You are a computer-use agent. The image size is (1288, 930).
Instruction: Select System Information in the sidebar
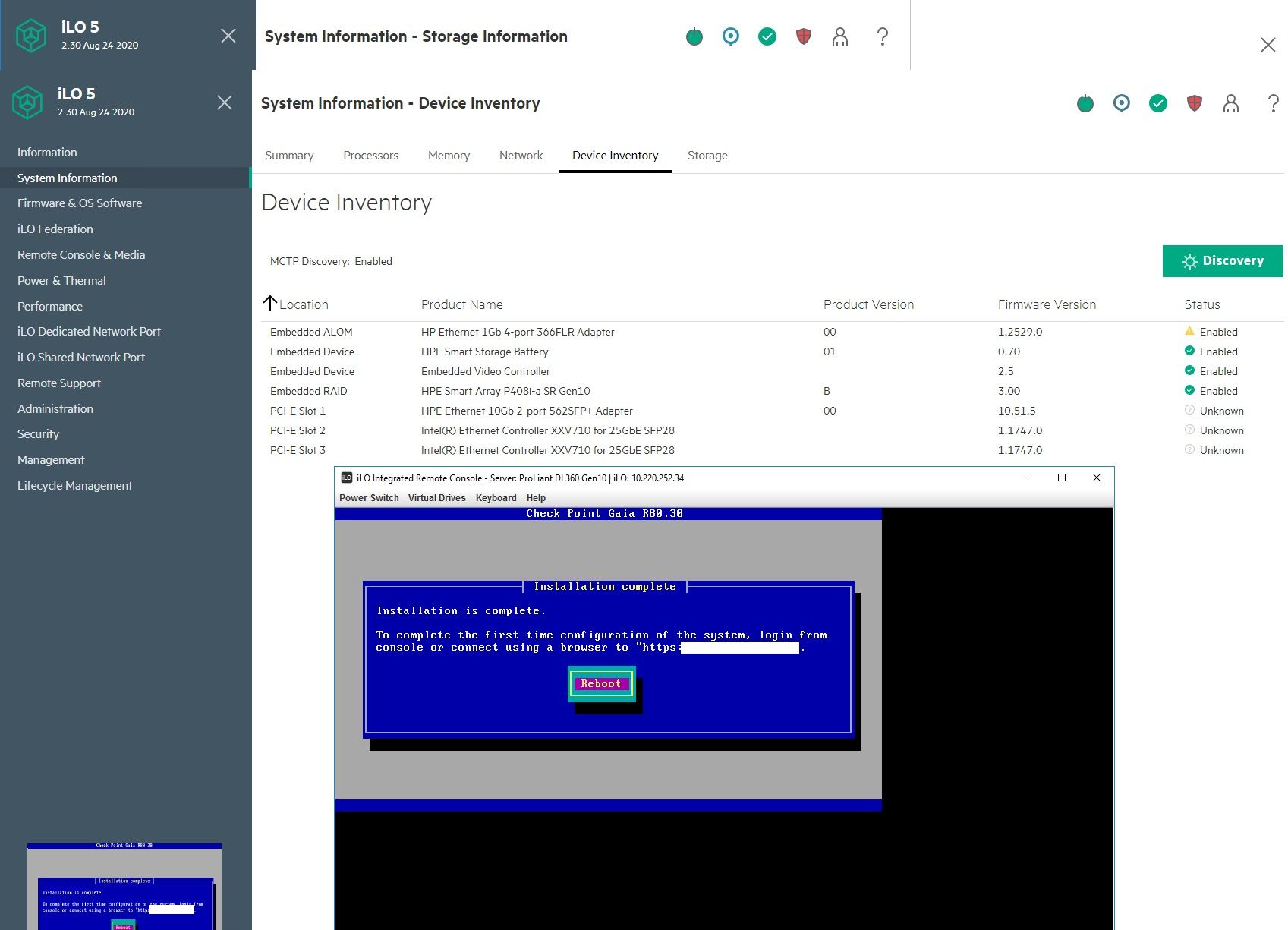pyautogui.click(x=125, y=178)
